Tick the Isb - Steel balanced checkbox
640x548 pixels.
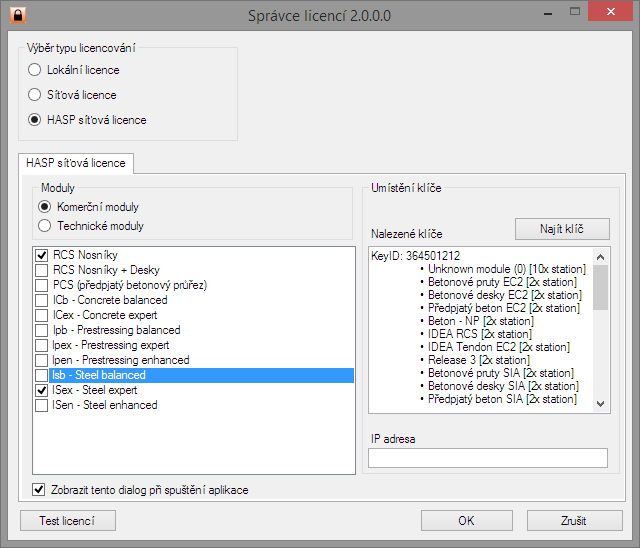point(41,375)
